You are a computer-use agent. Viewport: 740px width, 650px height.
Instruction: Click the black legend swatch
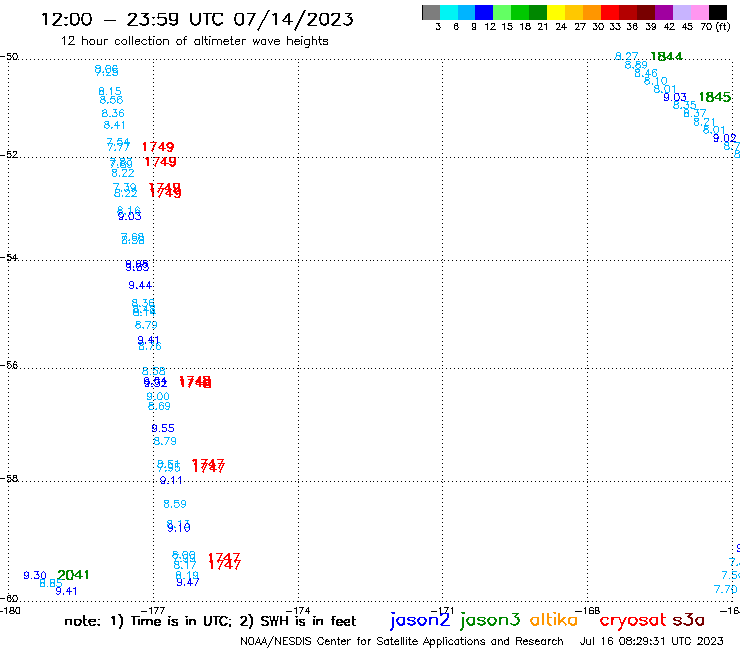pos(718,12)
